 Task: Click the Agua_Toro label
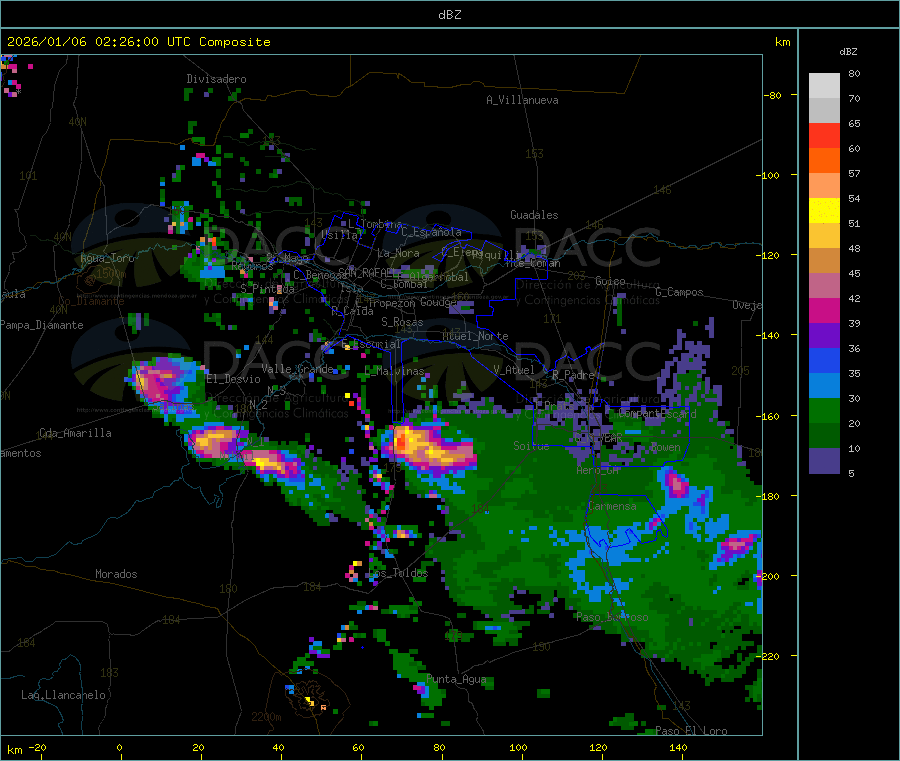click(107, 258)
